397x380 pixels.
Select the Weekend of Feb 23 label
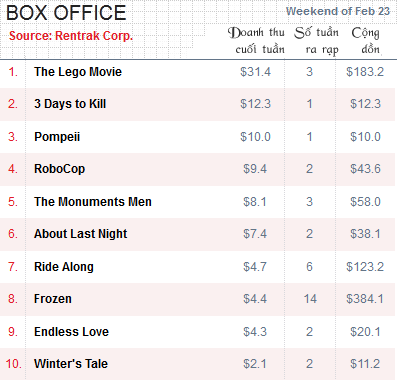coord(338,11)
